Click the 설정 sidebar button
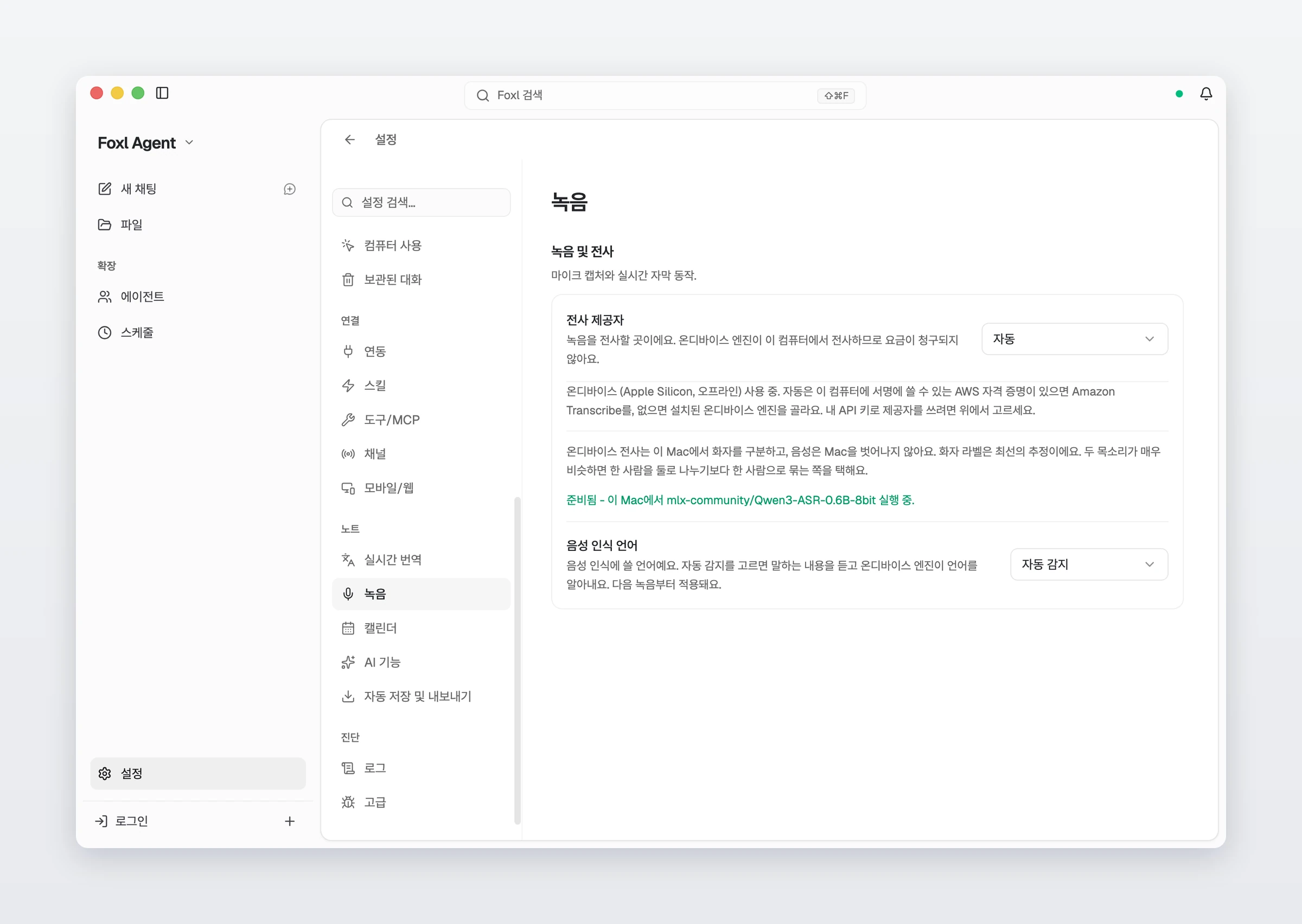This screenshot has width=1302, height=924. (197, 774)
